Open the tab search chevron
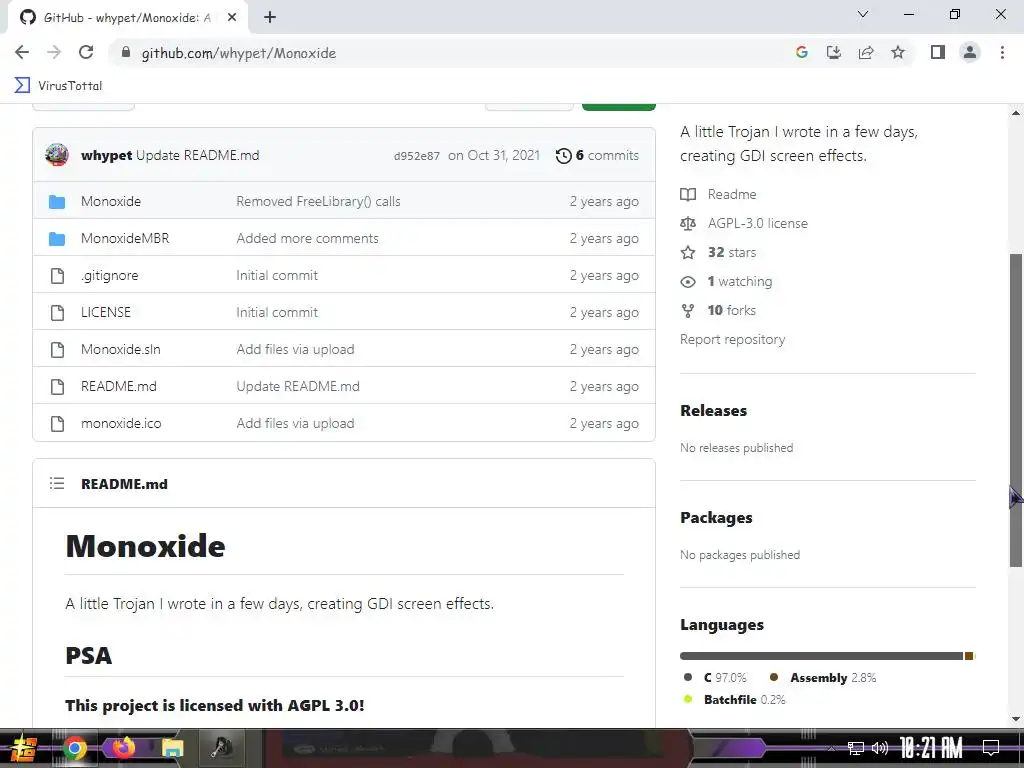This screenshot has width=1024, height=768. 863,14
